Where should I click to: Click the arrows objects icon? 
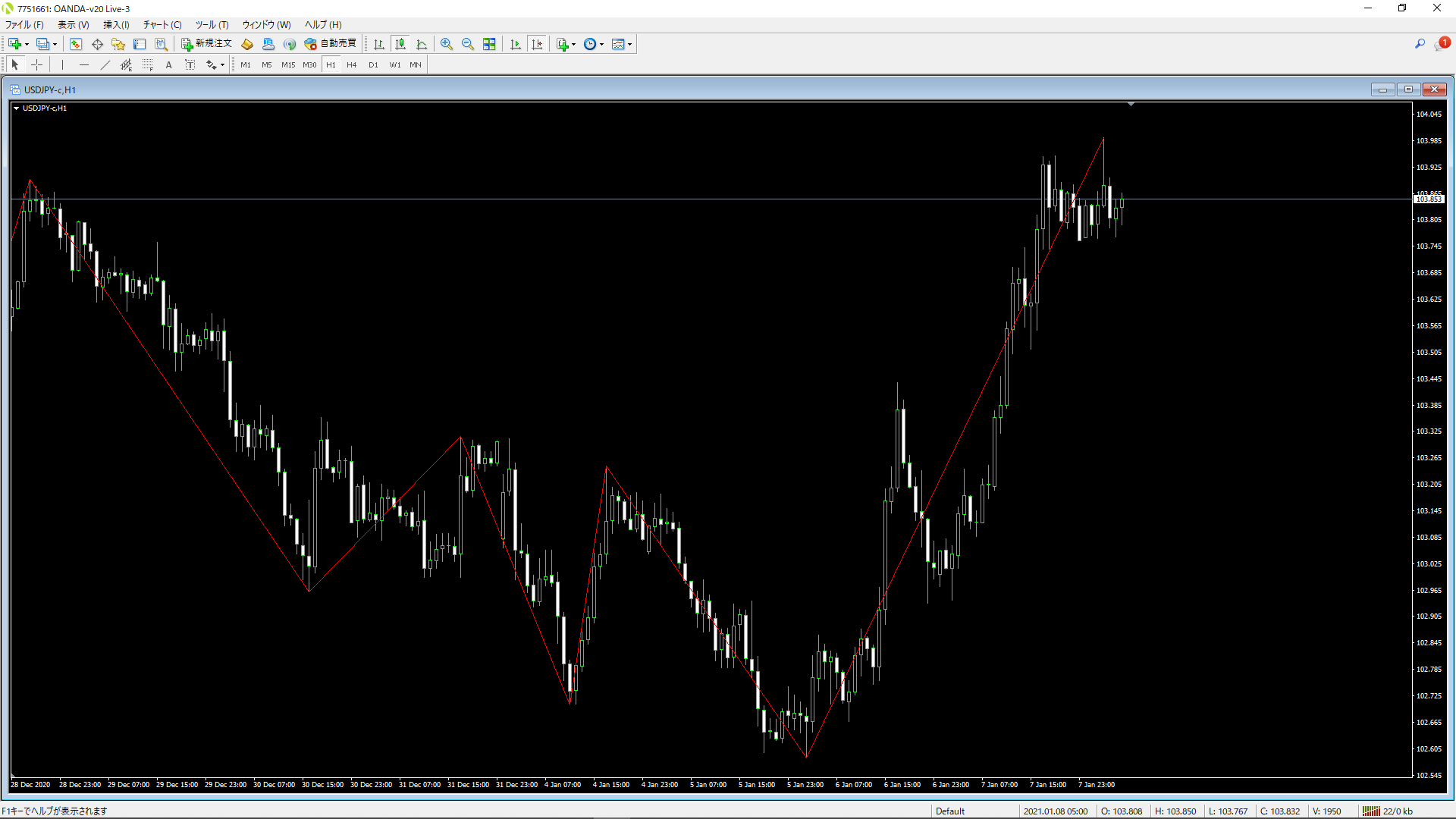point(211,64)
